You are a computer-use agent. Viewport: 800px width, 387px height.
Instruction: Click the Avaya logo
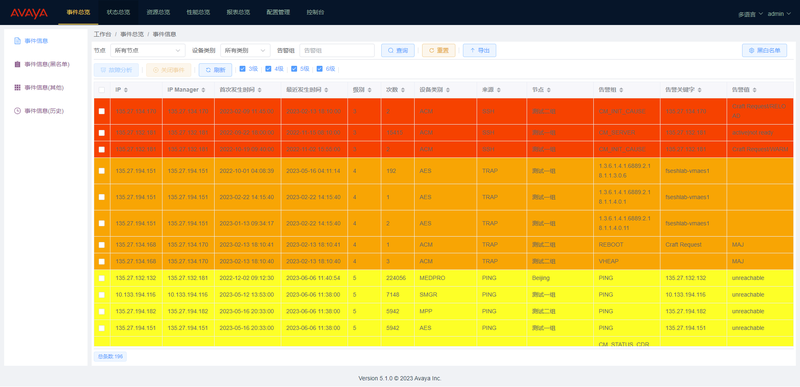[29, 13]
